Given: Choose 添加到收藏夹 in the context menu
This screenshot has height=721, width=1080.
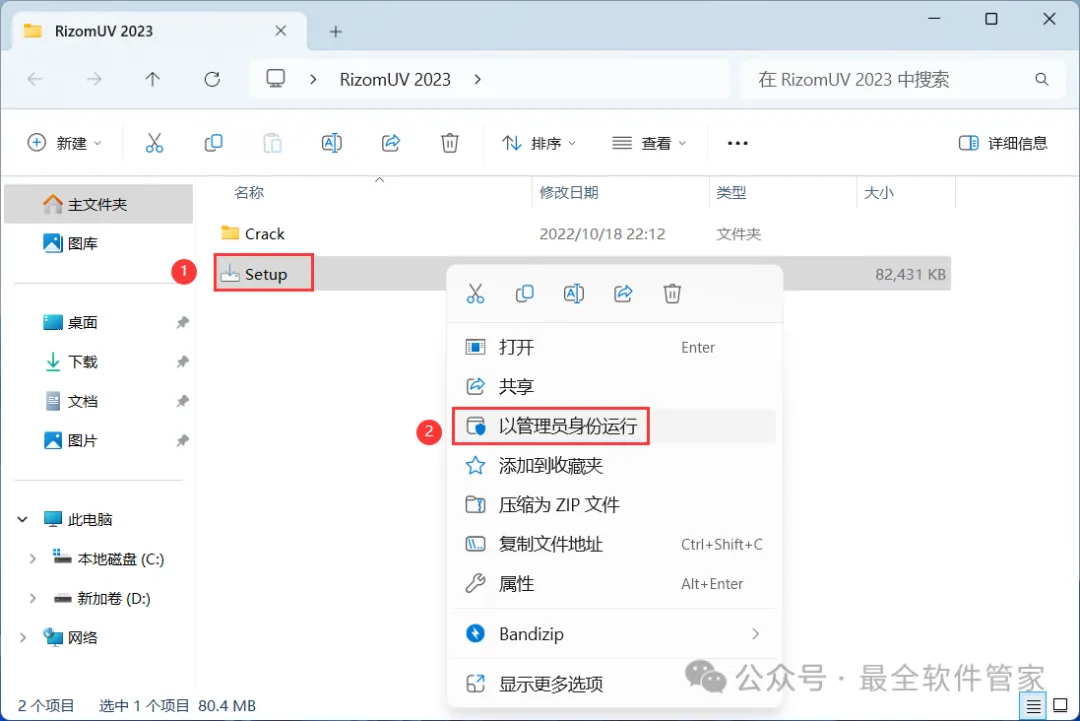Looking at the screenshot, I should coord(614,466).
